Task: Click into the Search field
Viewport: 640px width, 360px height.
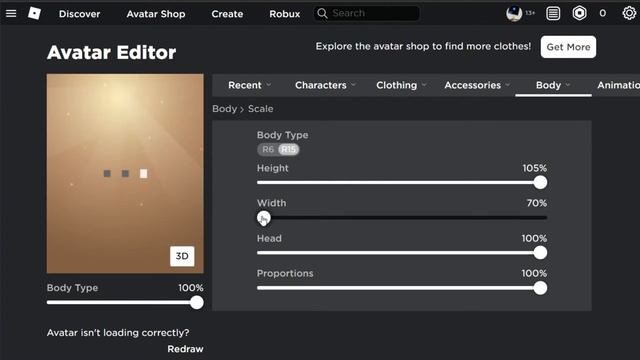Action: coord(366,13)
